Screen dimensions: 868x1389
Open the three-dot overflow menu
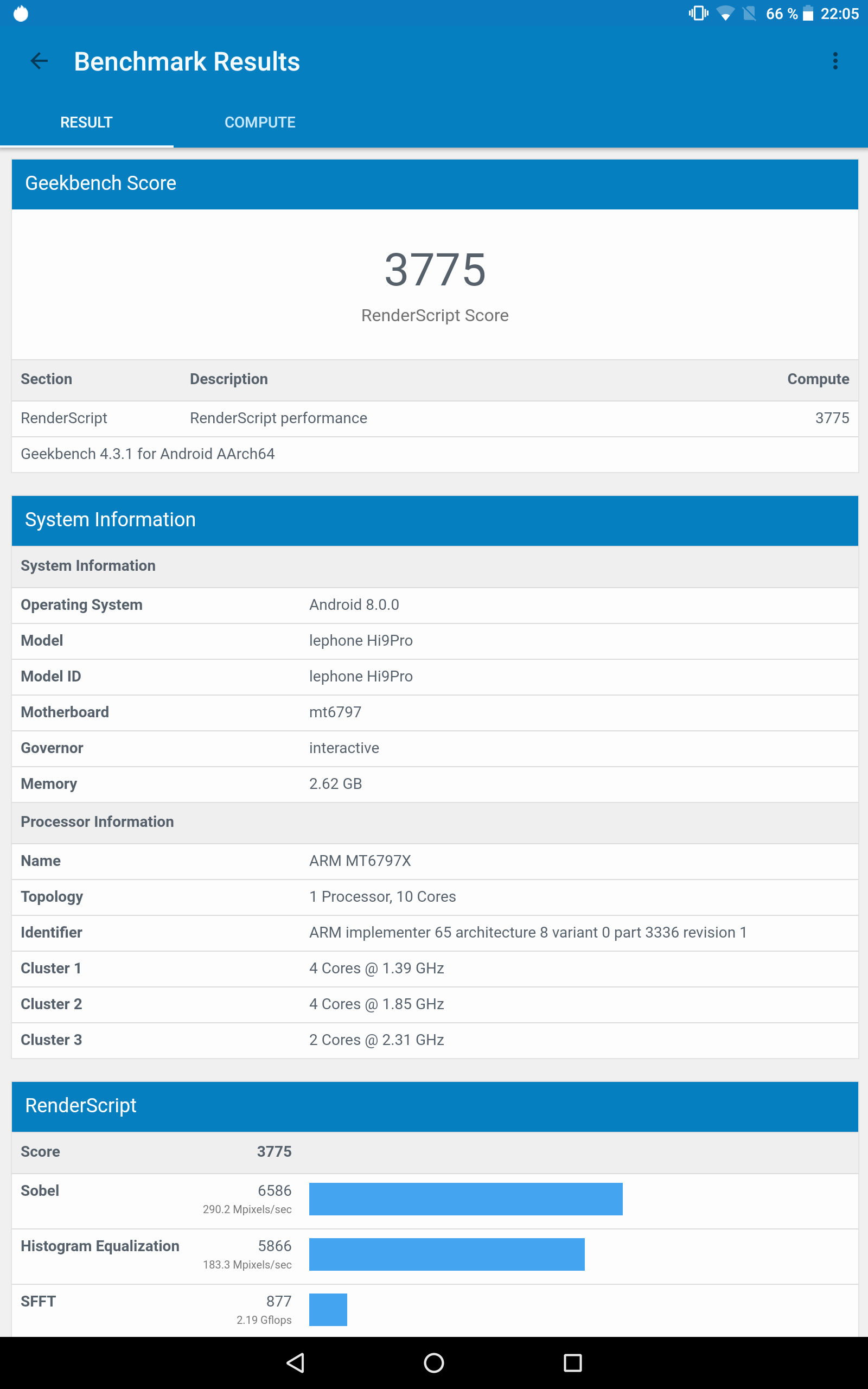point(835,61)
